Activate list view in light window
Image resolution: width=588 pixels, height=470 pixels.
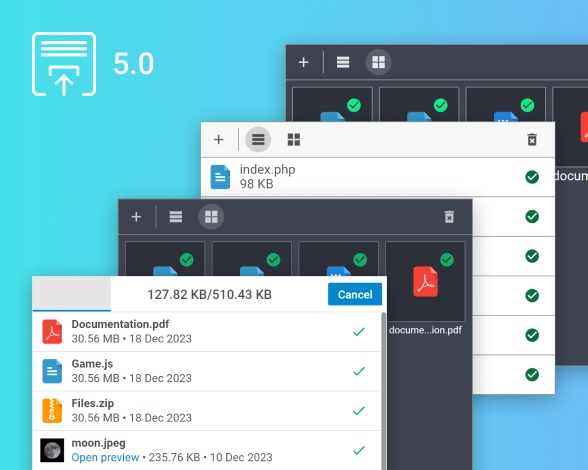click(x=258, y=140)
